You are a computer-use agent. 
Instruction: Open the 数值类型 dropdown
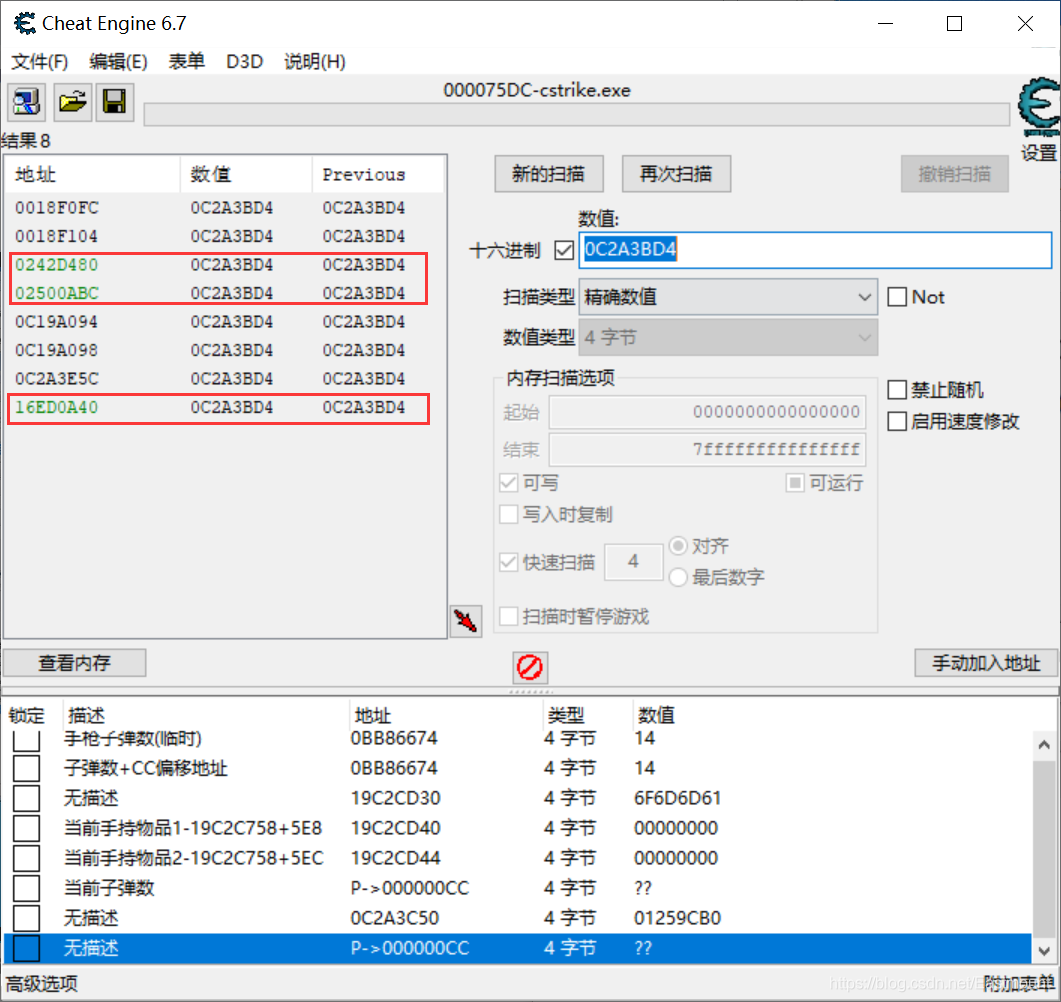[728, 338]
